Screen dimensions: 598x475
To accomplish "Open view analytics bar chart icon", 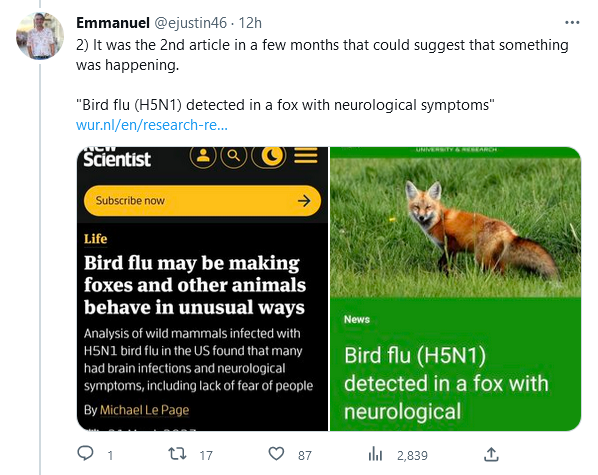I will (x=375, y=454).
